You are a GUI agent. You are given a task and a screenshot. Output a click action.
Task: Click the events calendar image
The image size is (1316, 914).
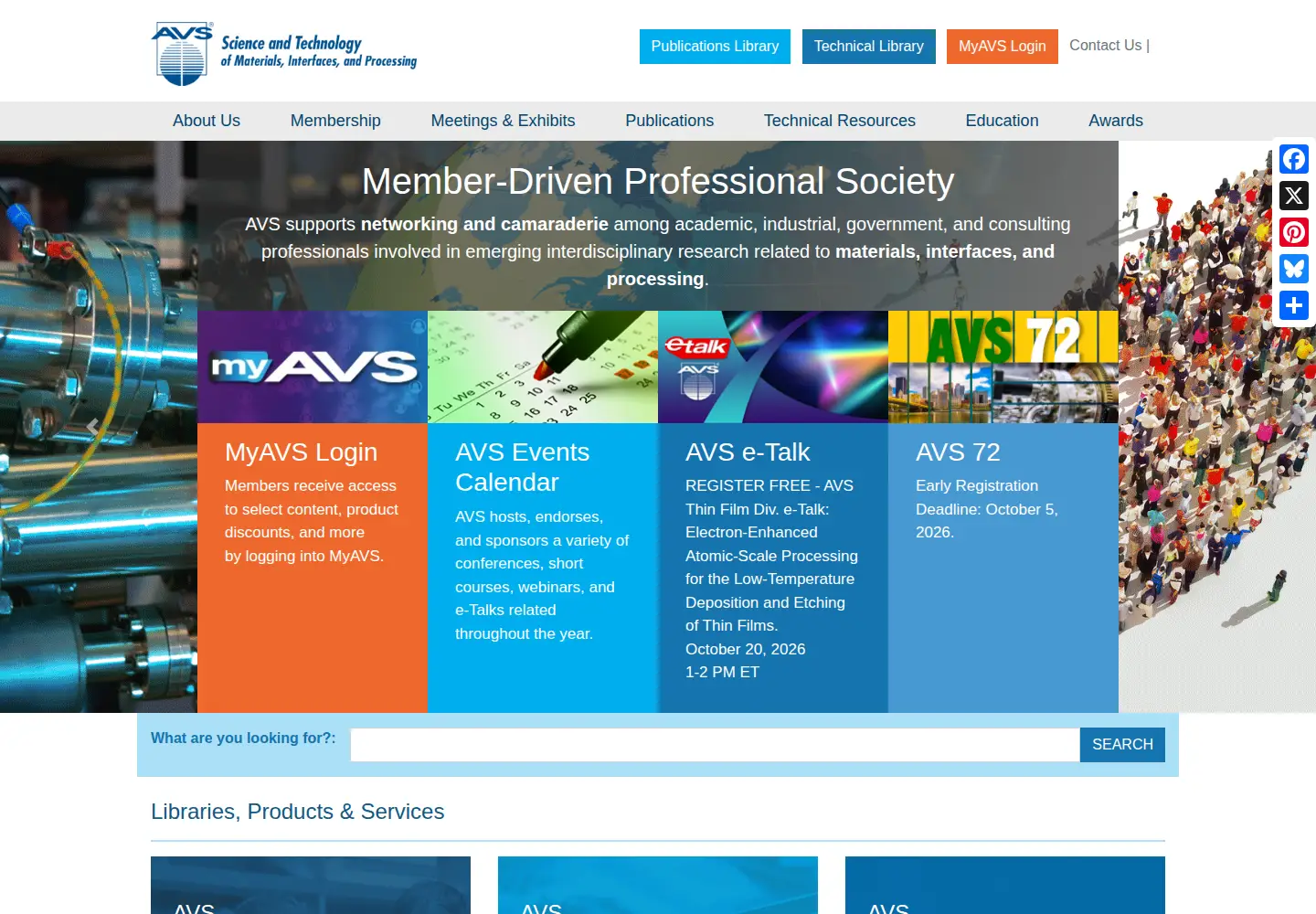click(x=543, y=367)
